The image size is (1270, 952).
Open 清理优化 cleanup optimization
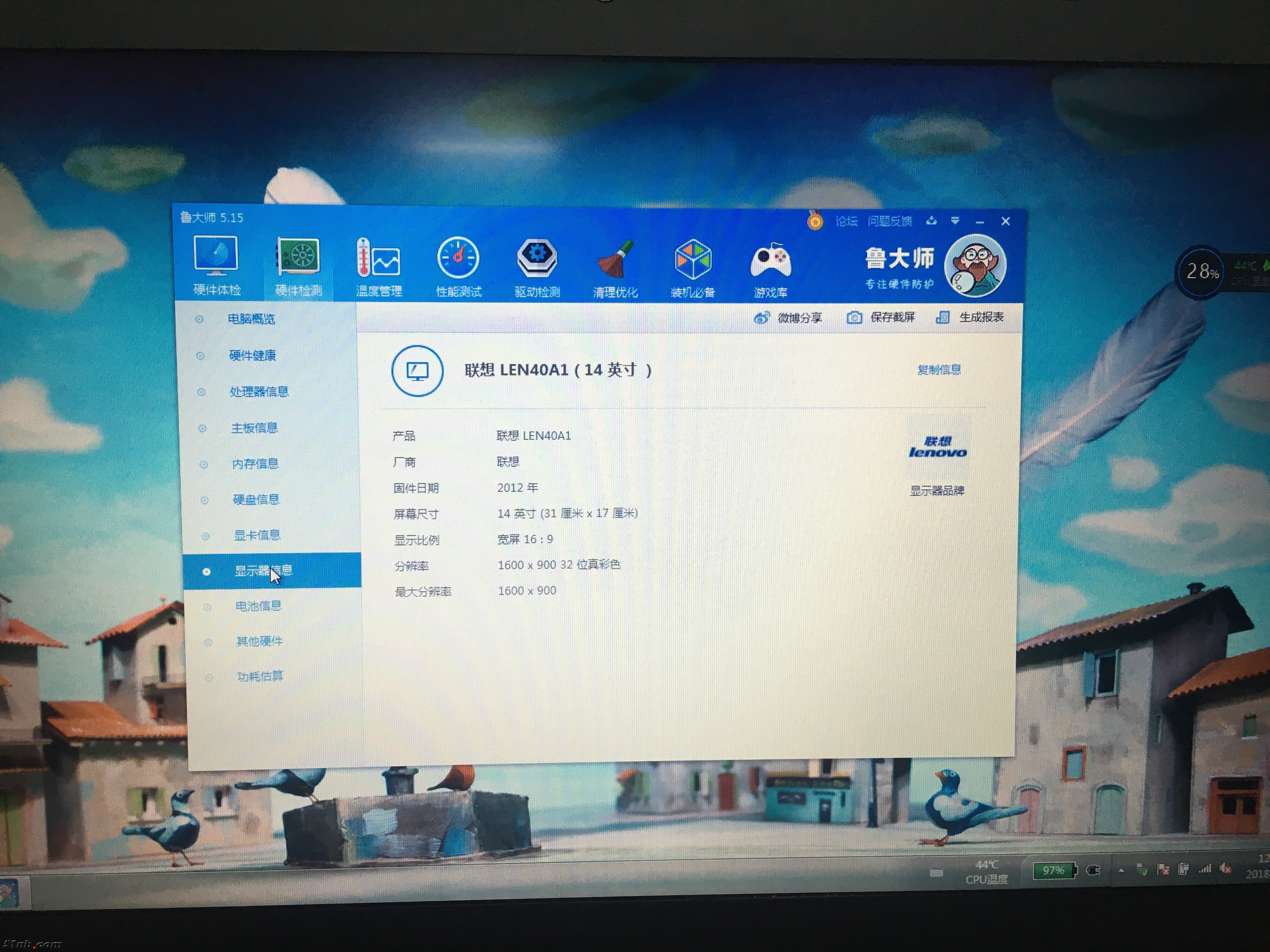[x=615, y=269]
